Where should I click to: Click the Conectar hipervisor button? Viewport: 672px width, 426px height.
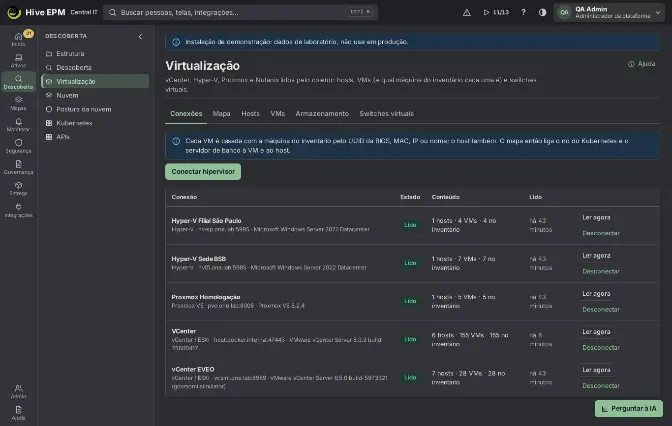click(203, 171)
